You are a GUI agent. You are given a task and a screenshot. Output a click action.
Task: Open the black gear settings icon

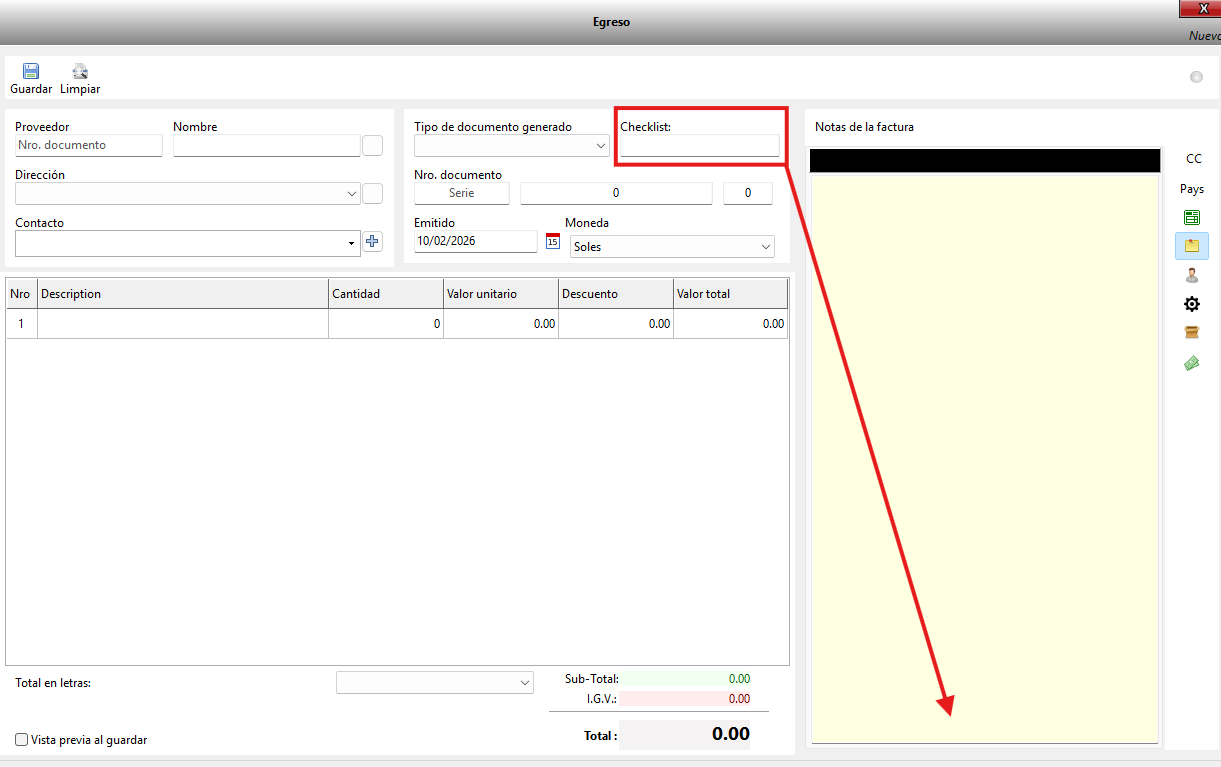(1191, 304)
